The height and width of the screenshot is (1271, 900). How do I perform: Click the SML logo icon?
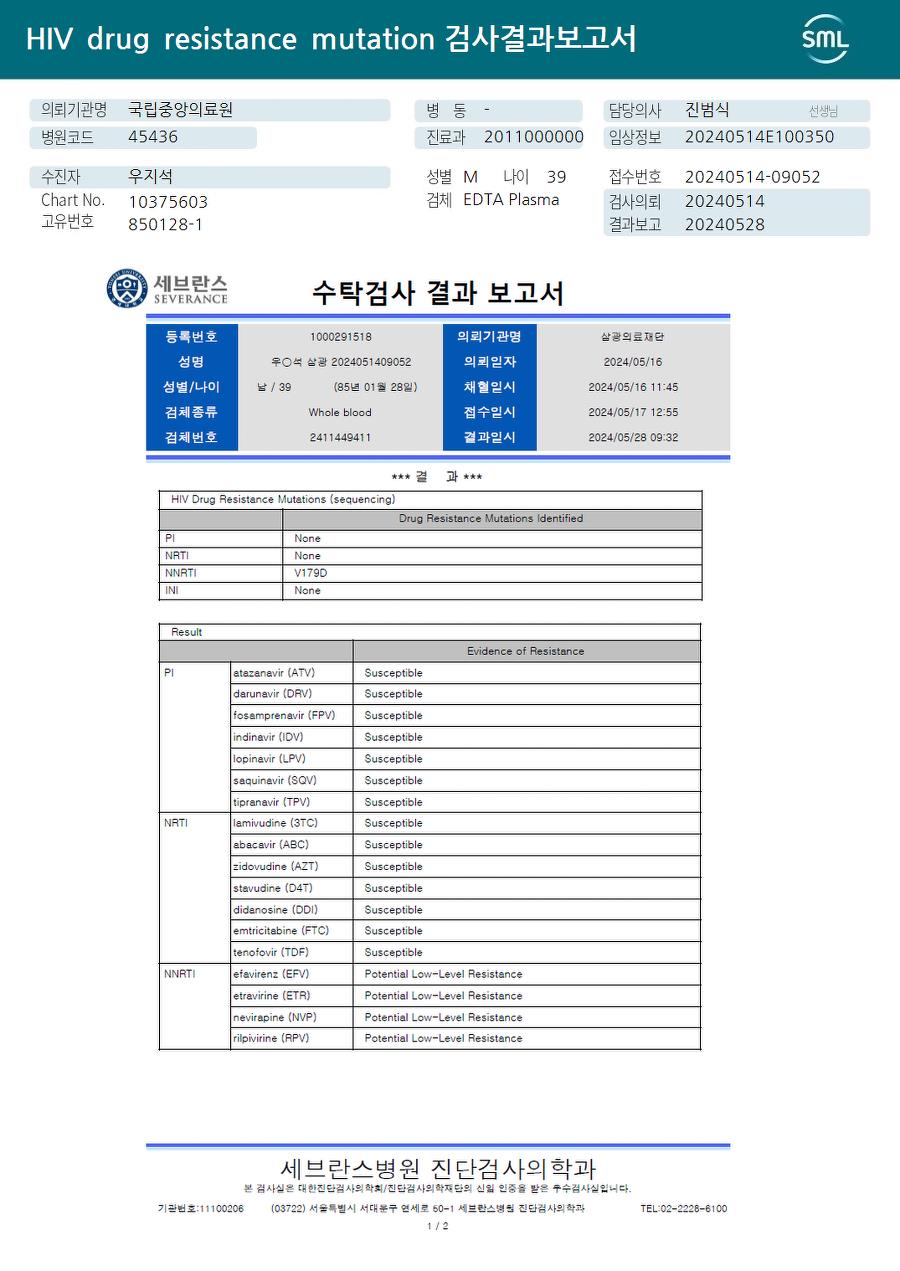tap(825, 39)
